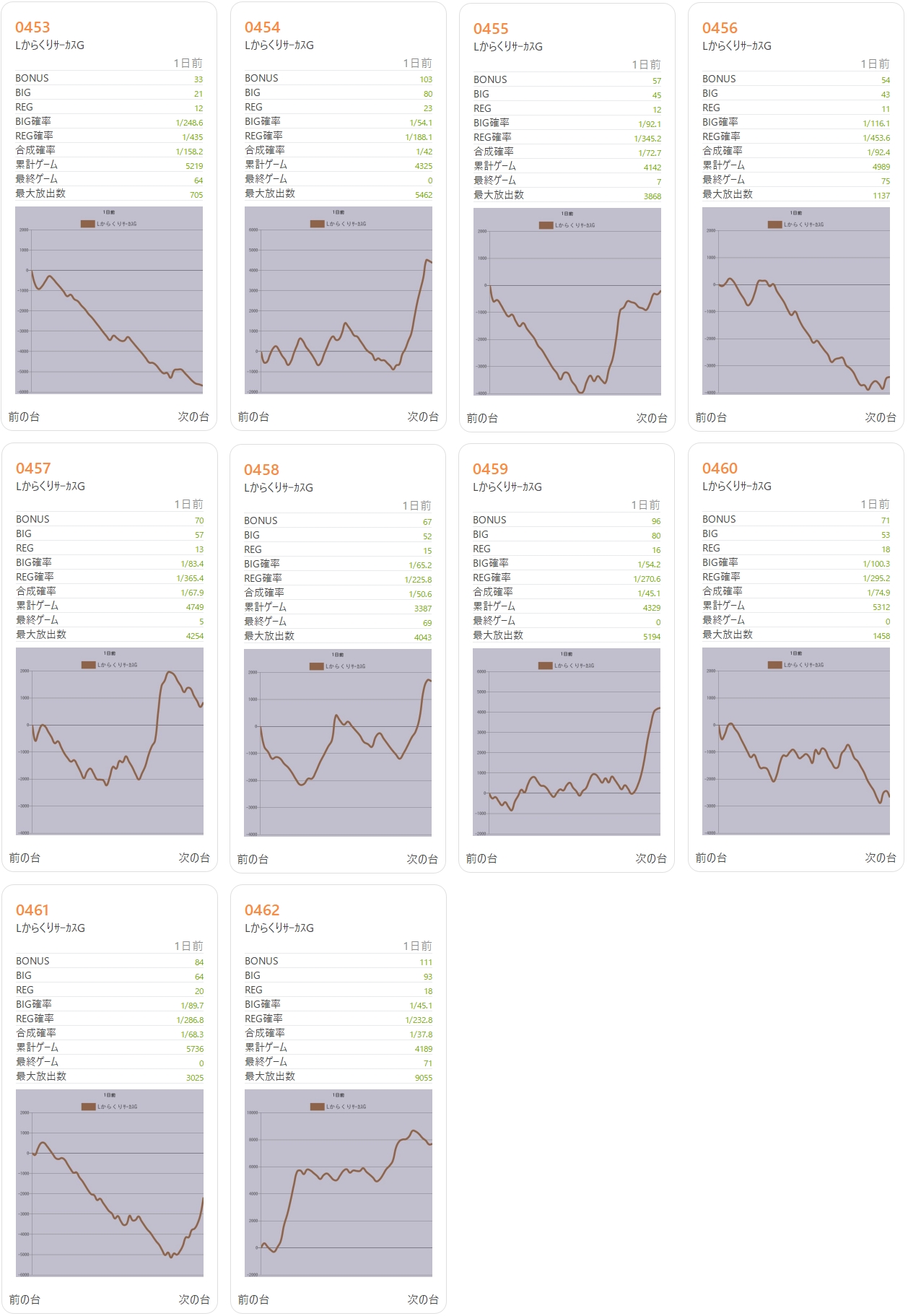Click 次の台 under machine 0460

tap(880, 858)
